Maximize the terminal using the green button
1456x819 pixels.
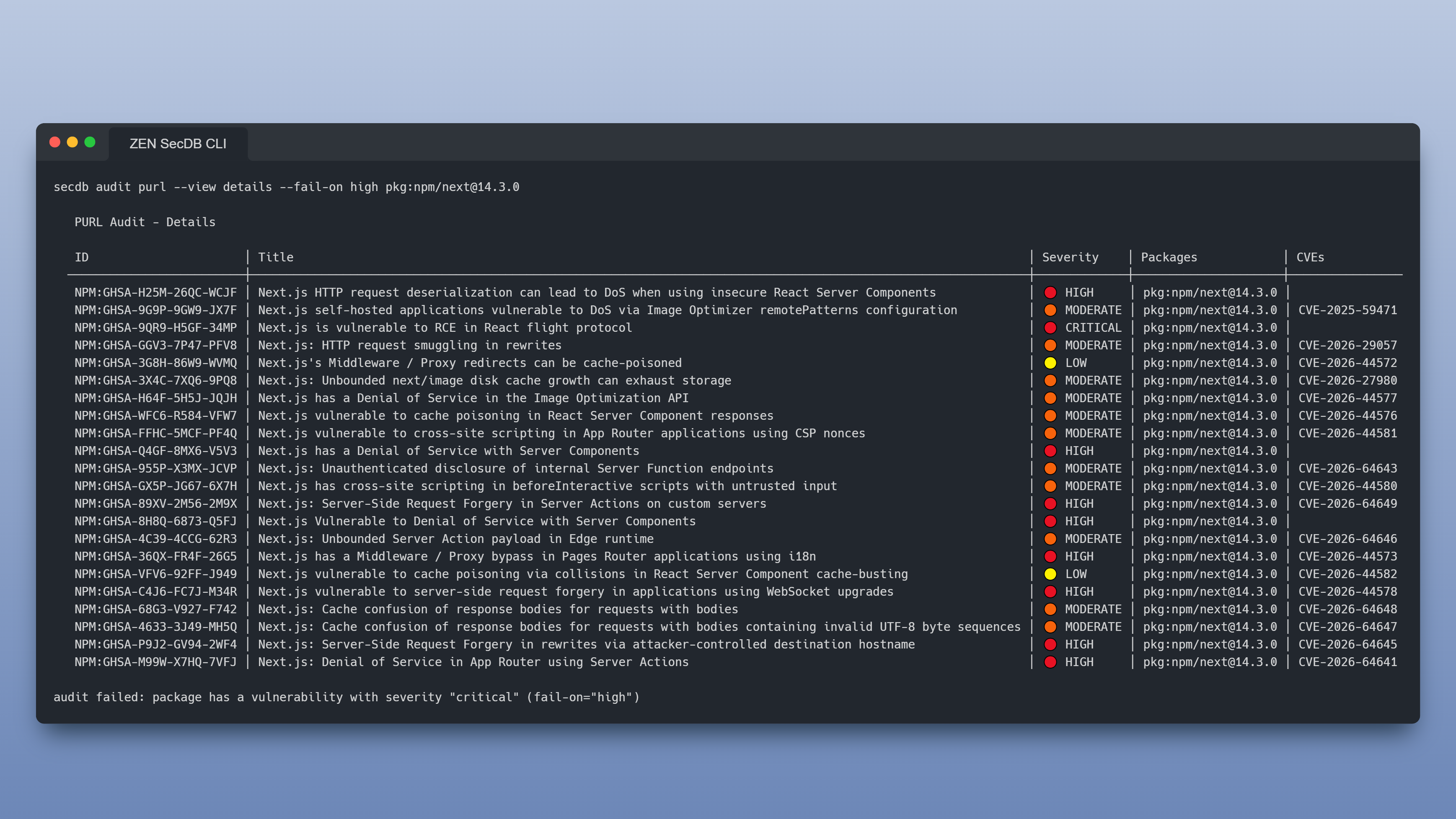pos(90,142)
